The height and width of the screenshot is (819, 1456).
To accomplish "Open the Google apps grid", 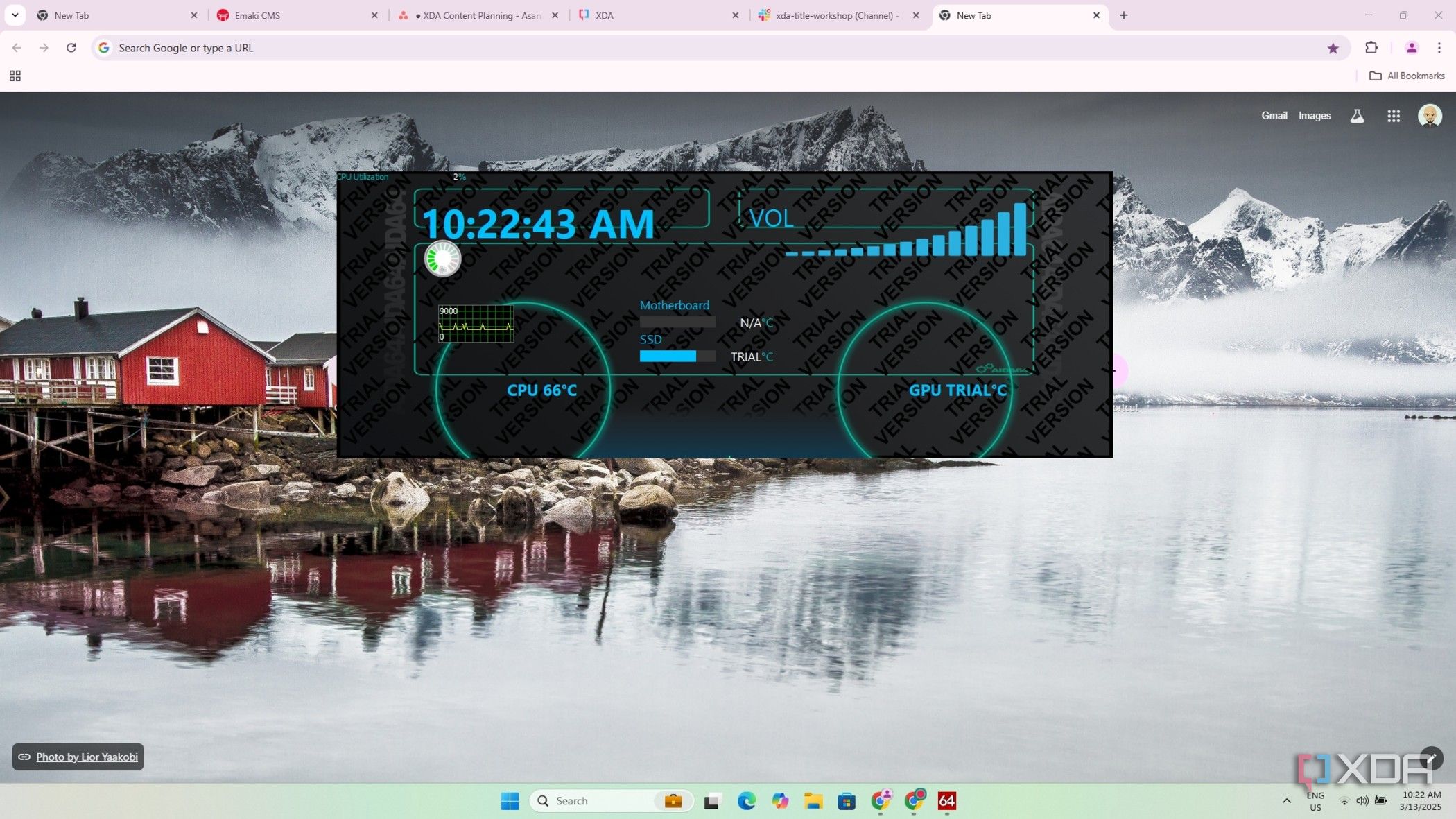I will (1394, 116).
